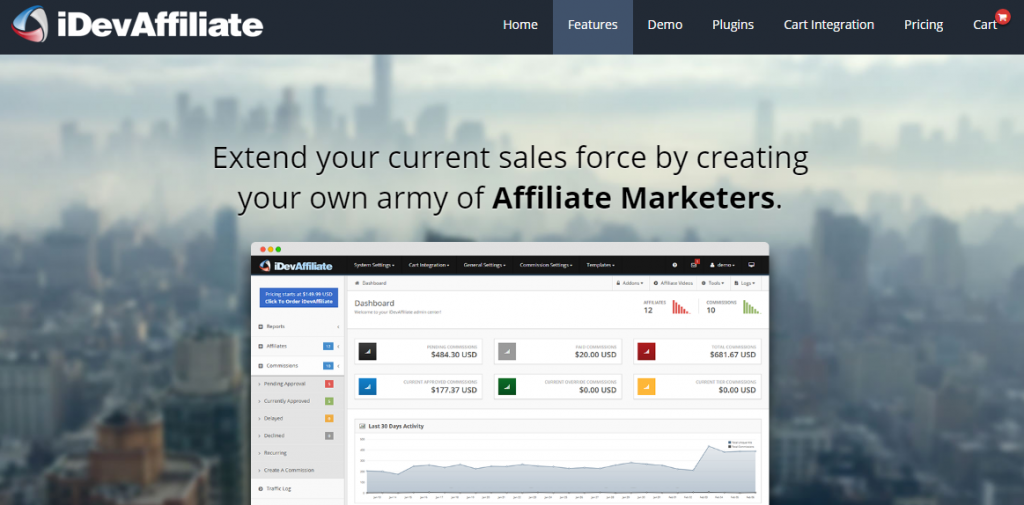This screenshot has width=1024, height=505.
Task: Click the iDevAffiliate logo in the site header
Action: [137, 25]
